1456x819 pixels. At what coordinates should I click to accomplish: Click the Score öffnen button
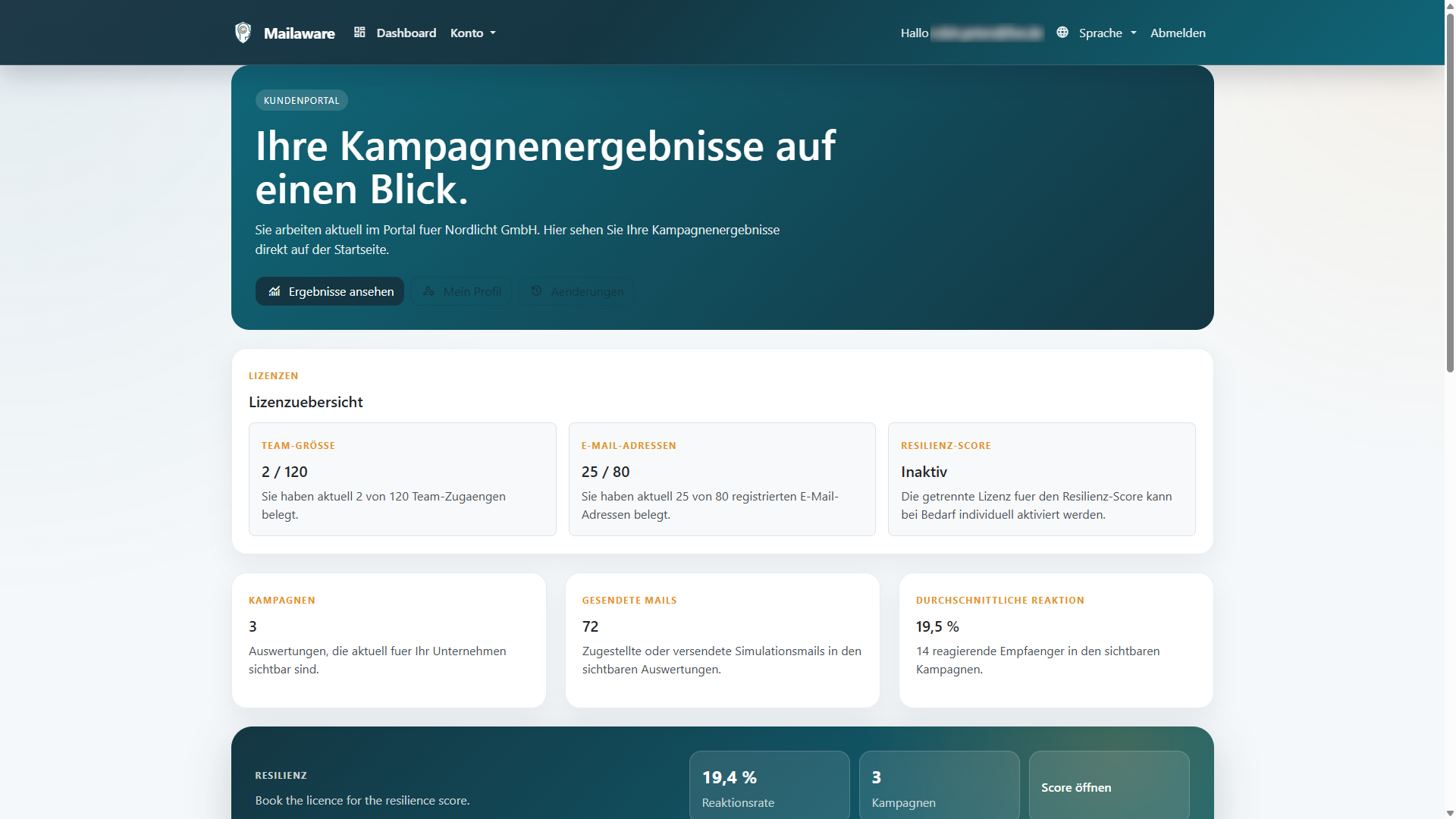pyautogui.click(x=1109, y=786)
